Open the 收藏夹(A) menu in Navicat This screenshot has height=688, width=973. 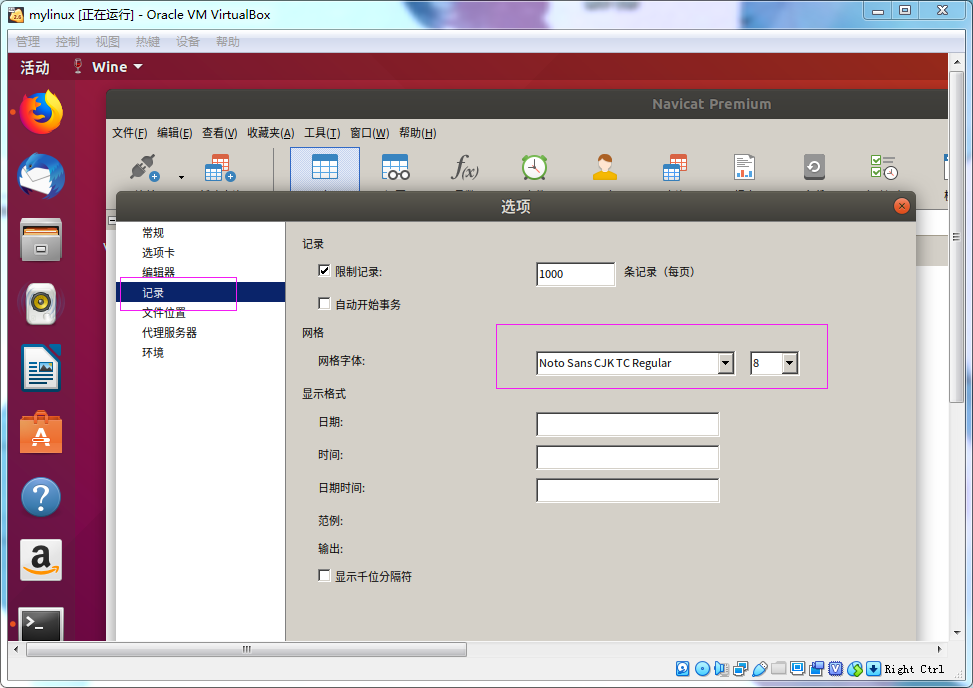(271, 133)
